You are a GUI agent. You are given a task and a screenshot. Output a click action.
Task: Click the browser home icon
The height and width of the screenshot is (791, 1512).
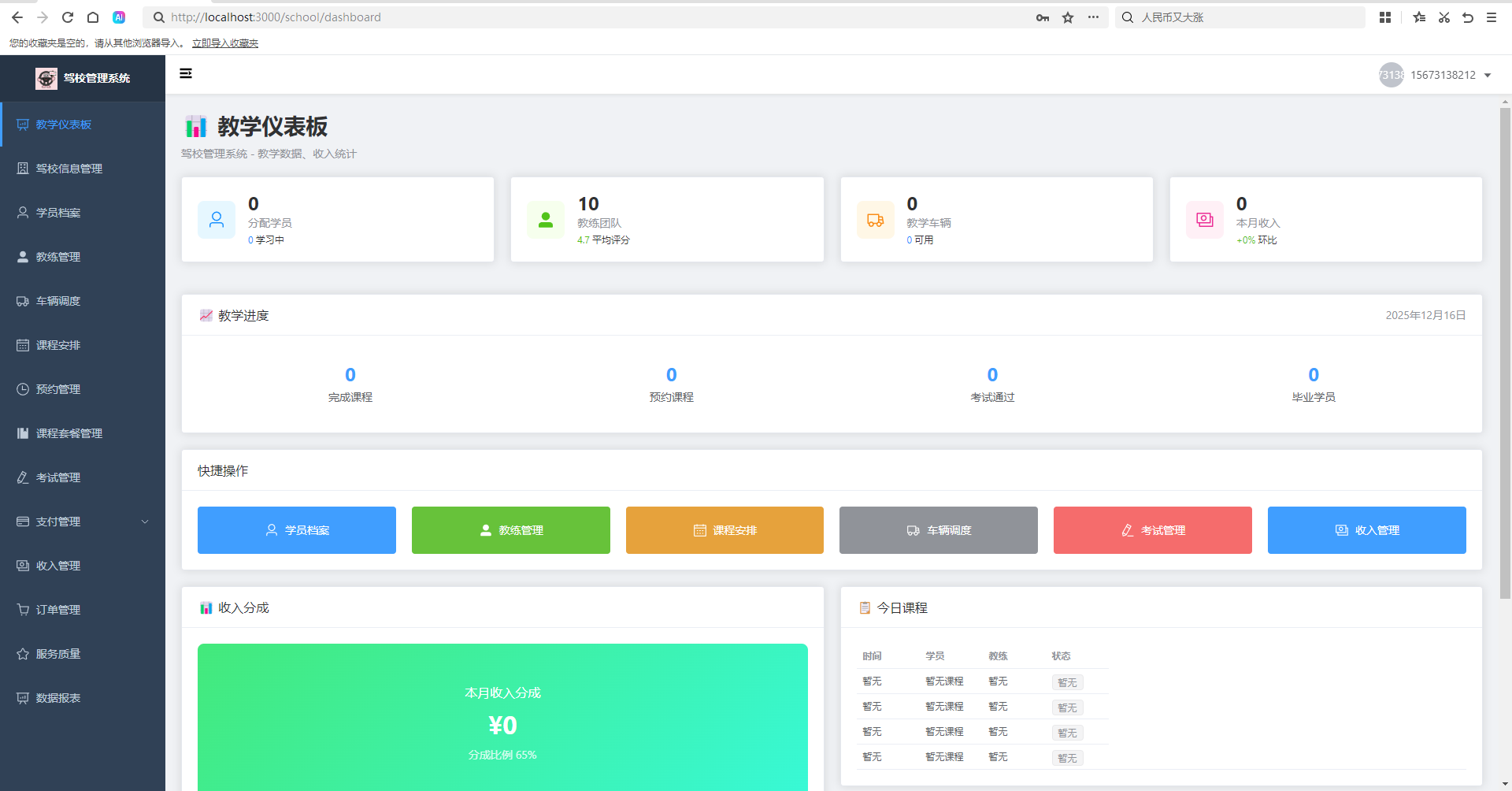(93, 17)
